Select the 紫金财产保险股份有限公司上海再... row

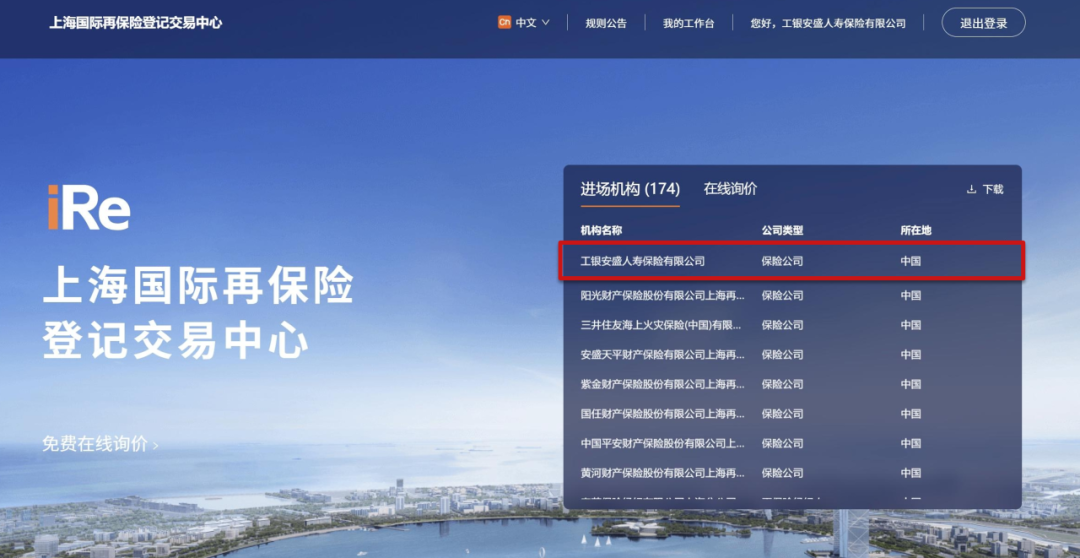[792, 384]
